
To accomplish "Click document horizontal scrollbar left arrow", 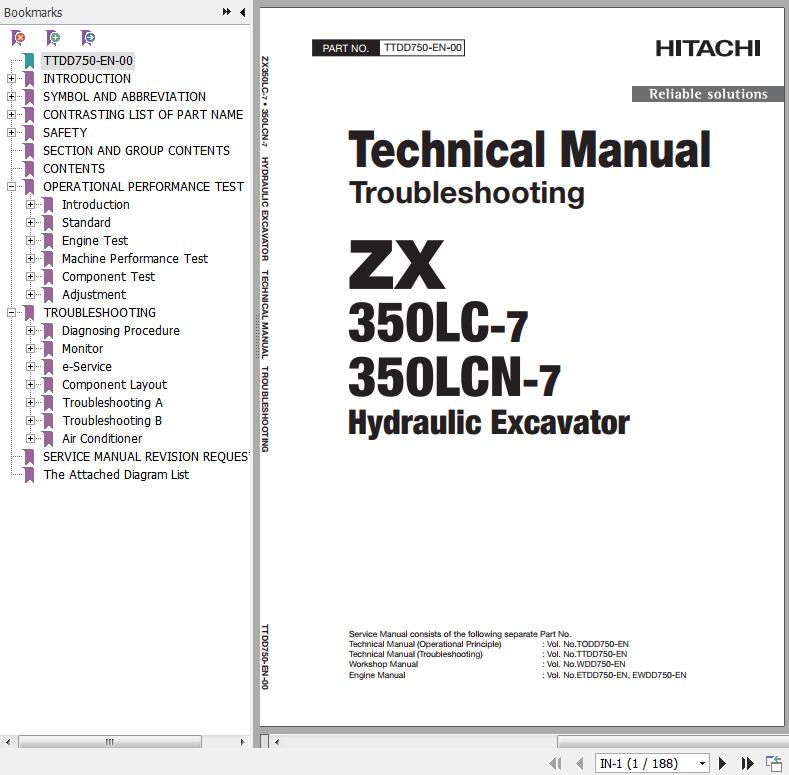I will [277, 742].
